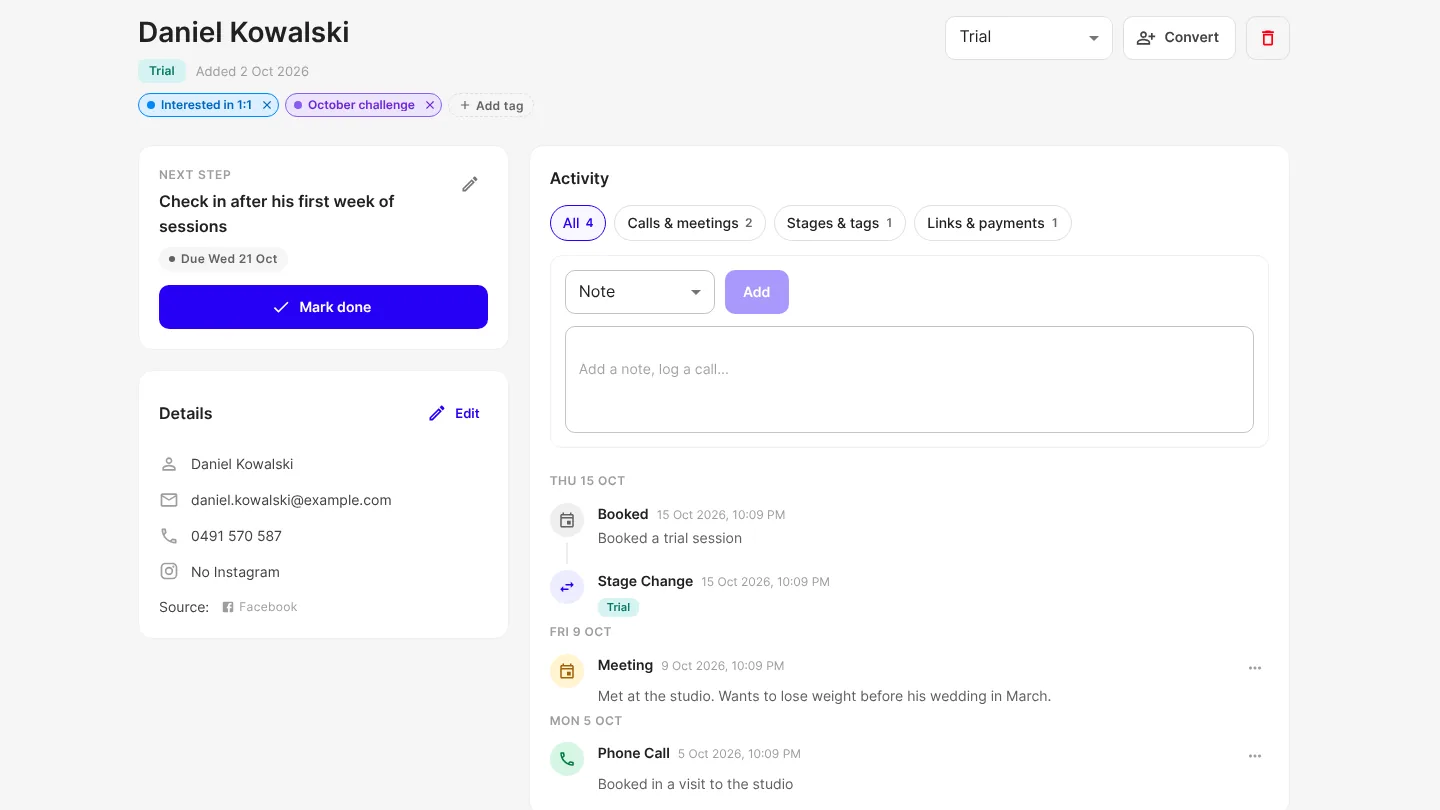This screenshot has width=1440, height=810.
Task: Click 'Booked a trial session' text
Action: [x=670, y=538]
